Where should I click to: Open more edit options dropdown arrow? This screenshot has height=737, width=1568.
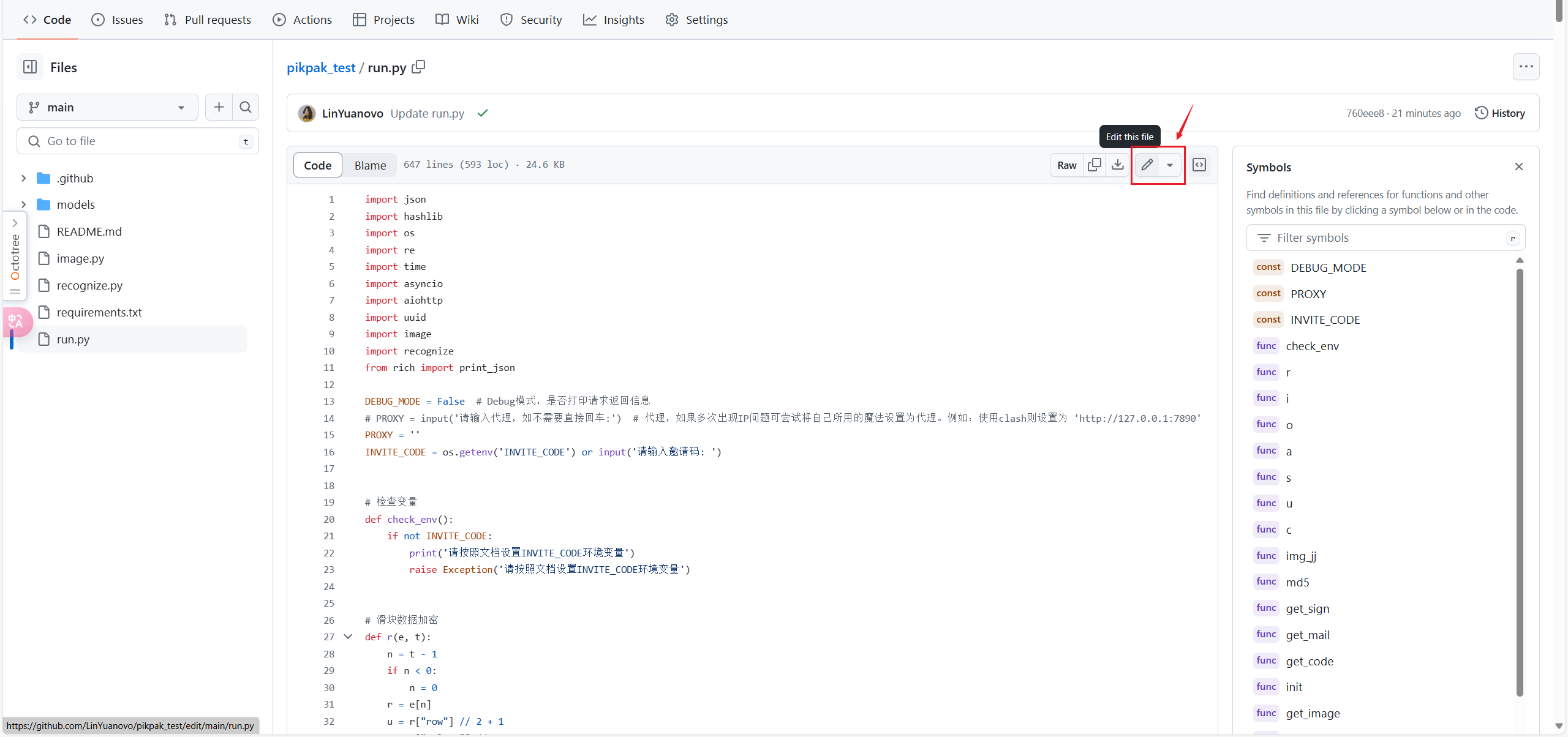coord(1170,165)
